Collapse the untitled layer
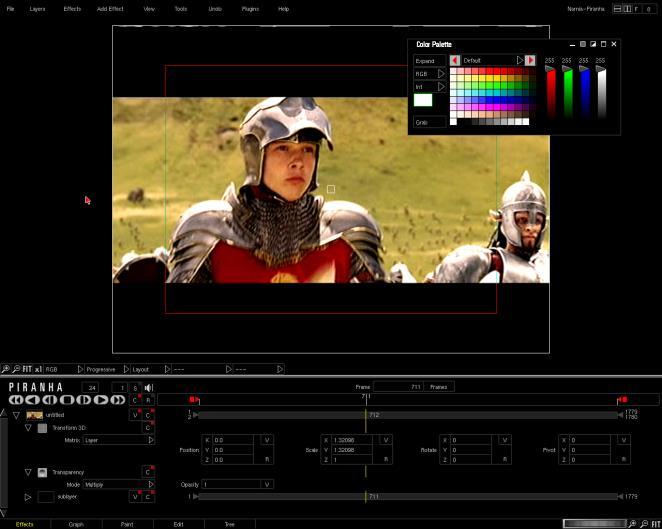 click(x=16, y=415)
